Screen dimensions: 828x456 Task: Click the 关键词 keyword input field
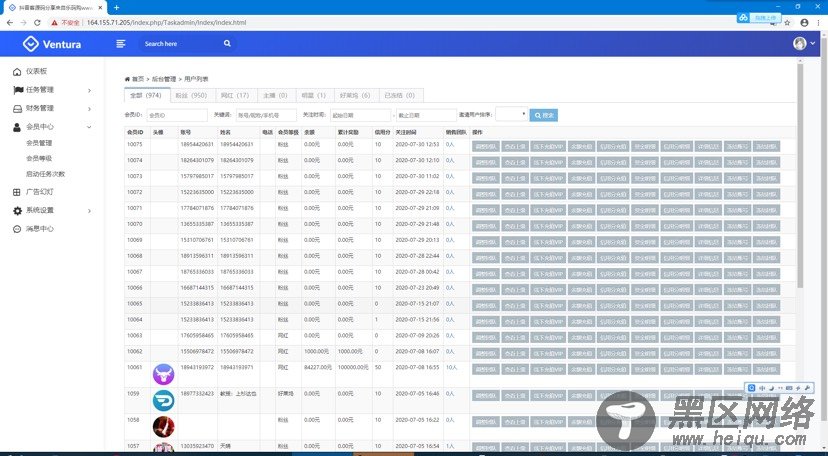point(266,115)
